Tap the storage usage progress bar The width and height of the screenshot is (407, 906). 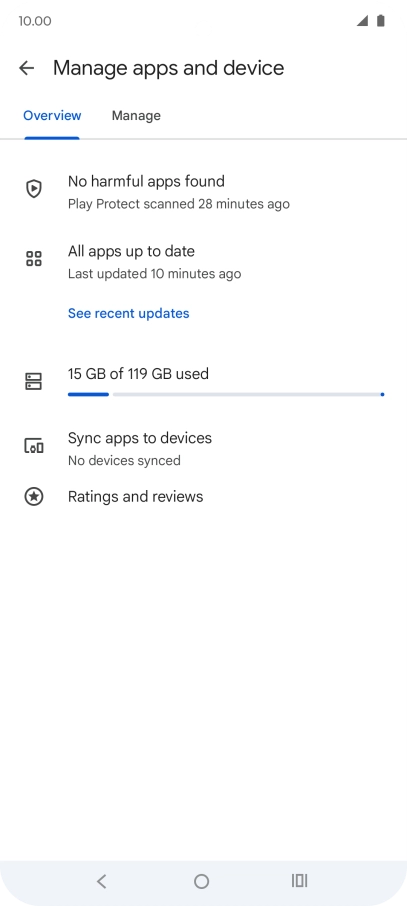point(226,395)
